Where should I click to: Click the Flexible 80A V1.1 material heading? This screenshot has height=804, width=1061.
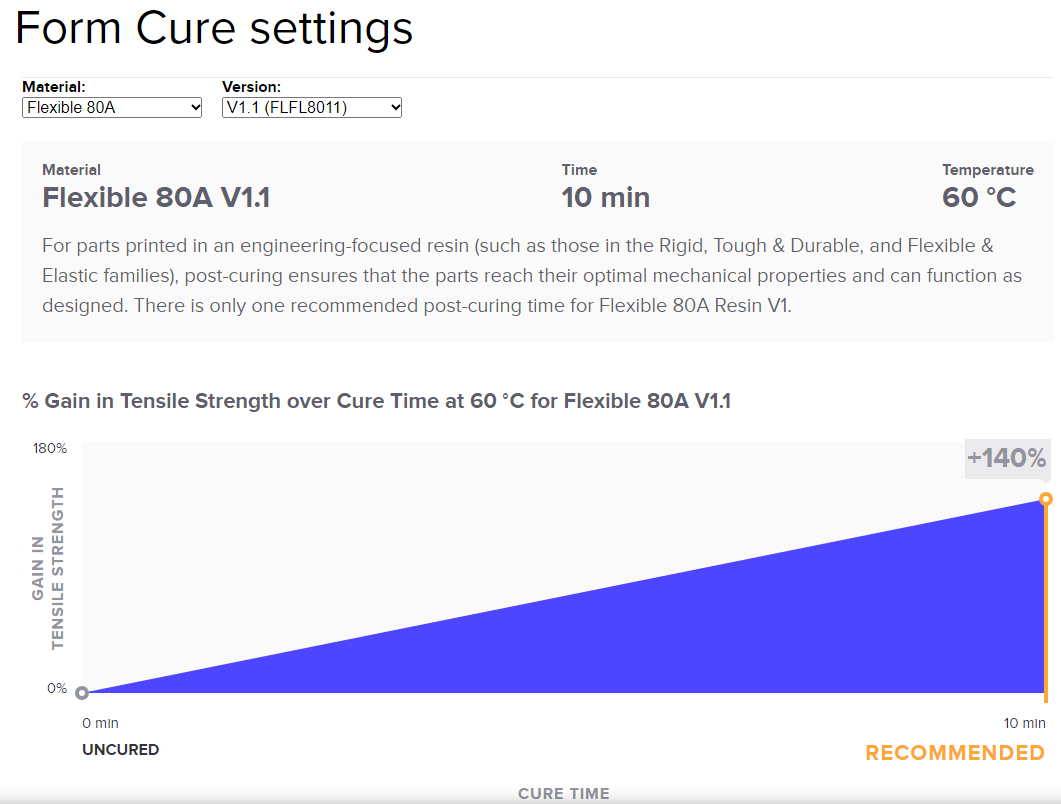tap(156, 198)
